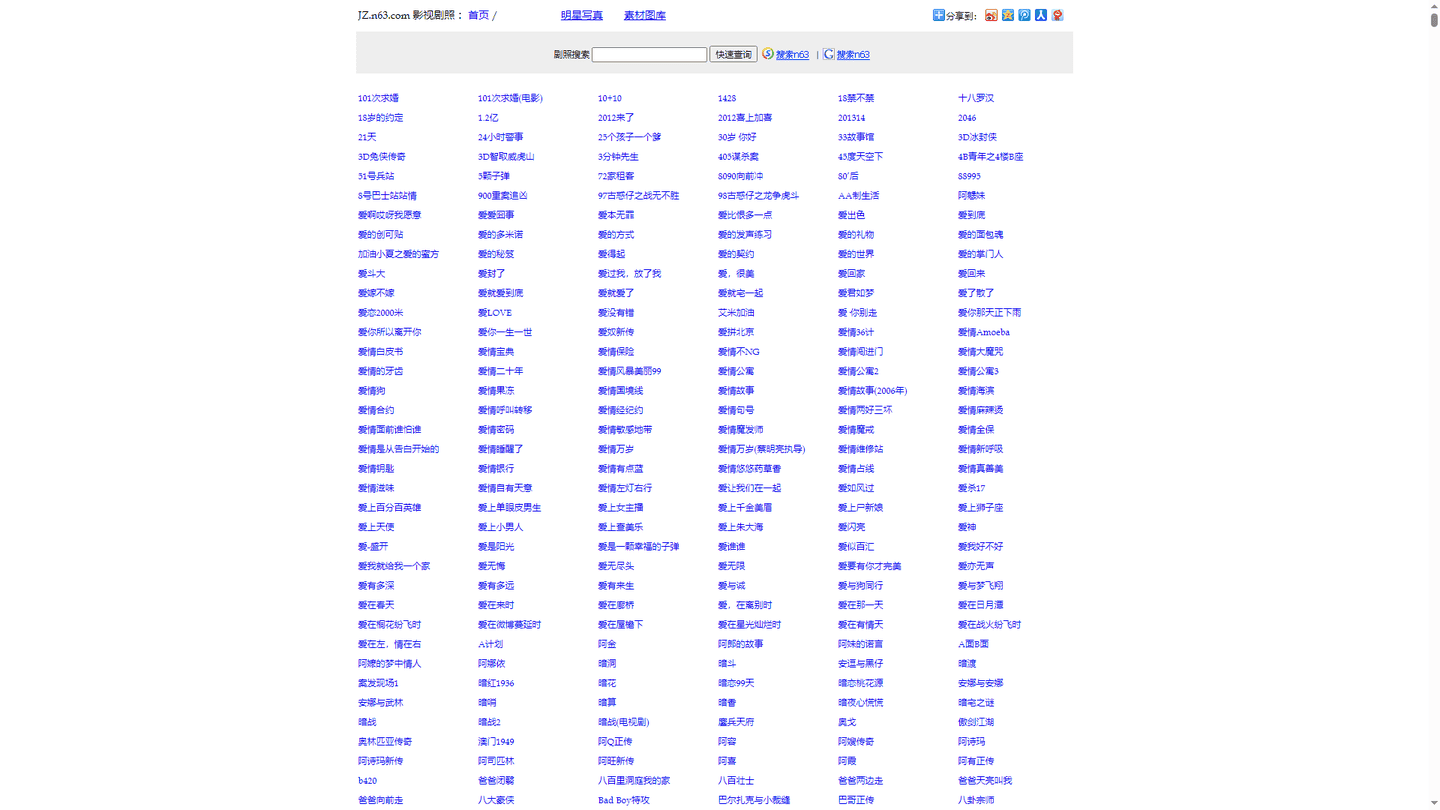This screenshot has width=1440, height=810.
Task: Open 3D智取威虎山 link
Action: pyautogui.click(x=506, y=157)
